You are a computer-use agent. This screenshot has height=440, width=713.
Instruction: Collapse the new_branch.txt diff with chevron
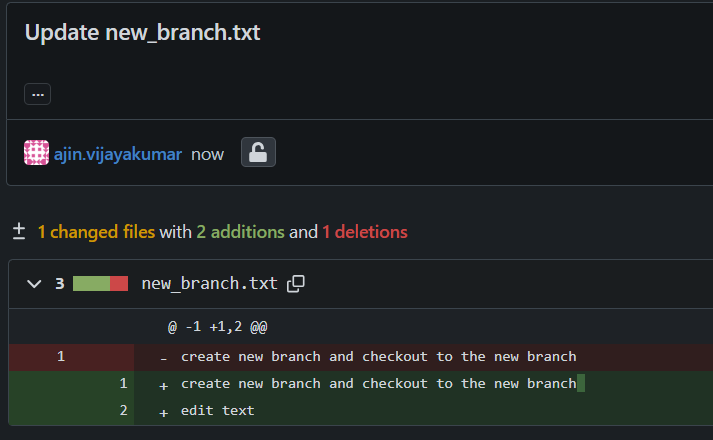click(33, 284)
